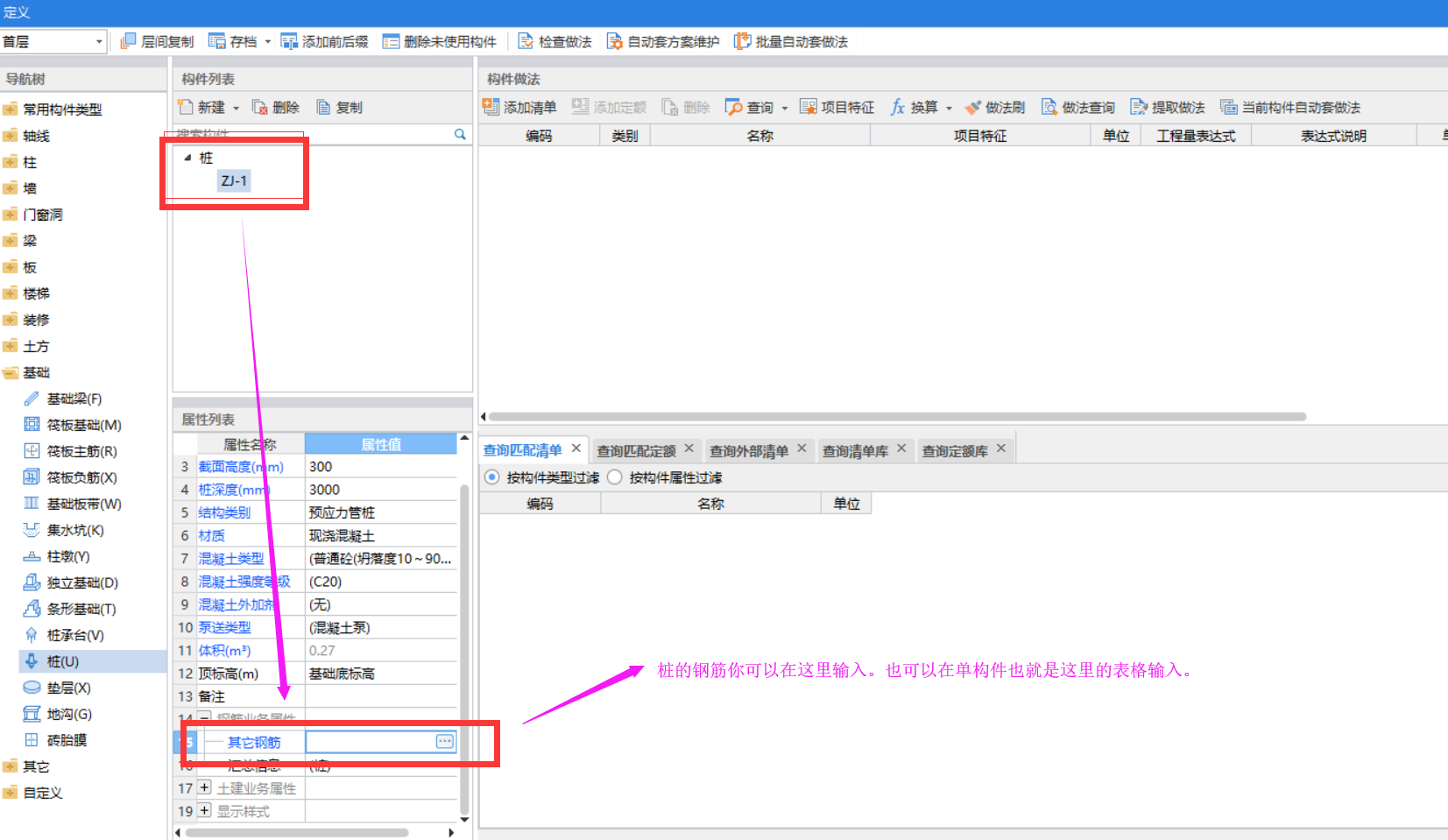Click 结构类别 property link
1448x840 pixels.
224,512
